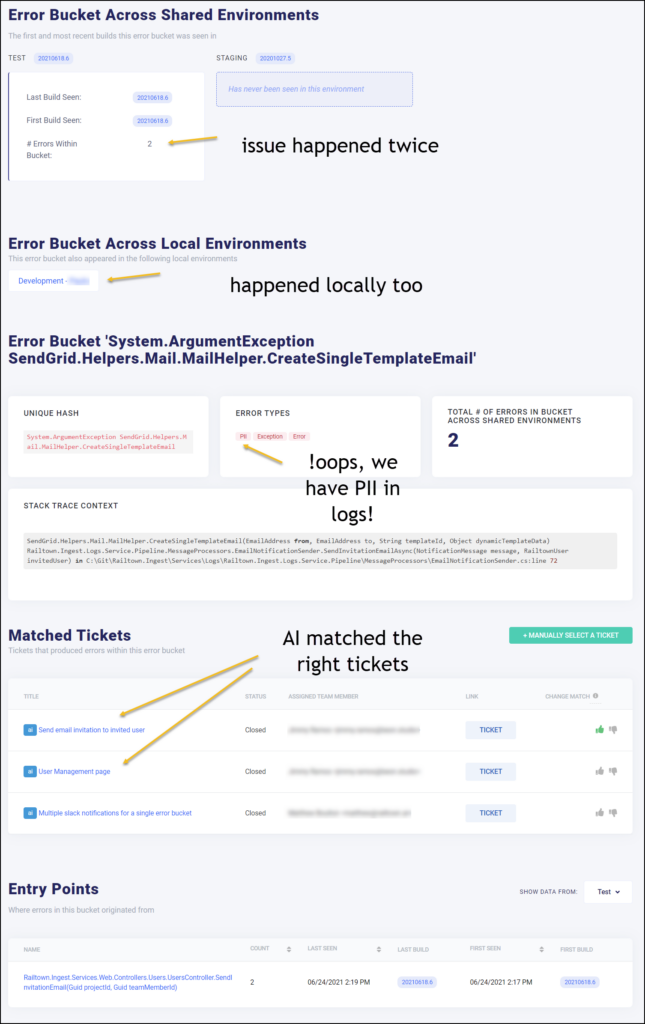Click ticket icon beside 'Send email invitation'

[x=29, y=730]
